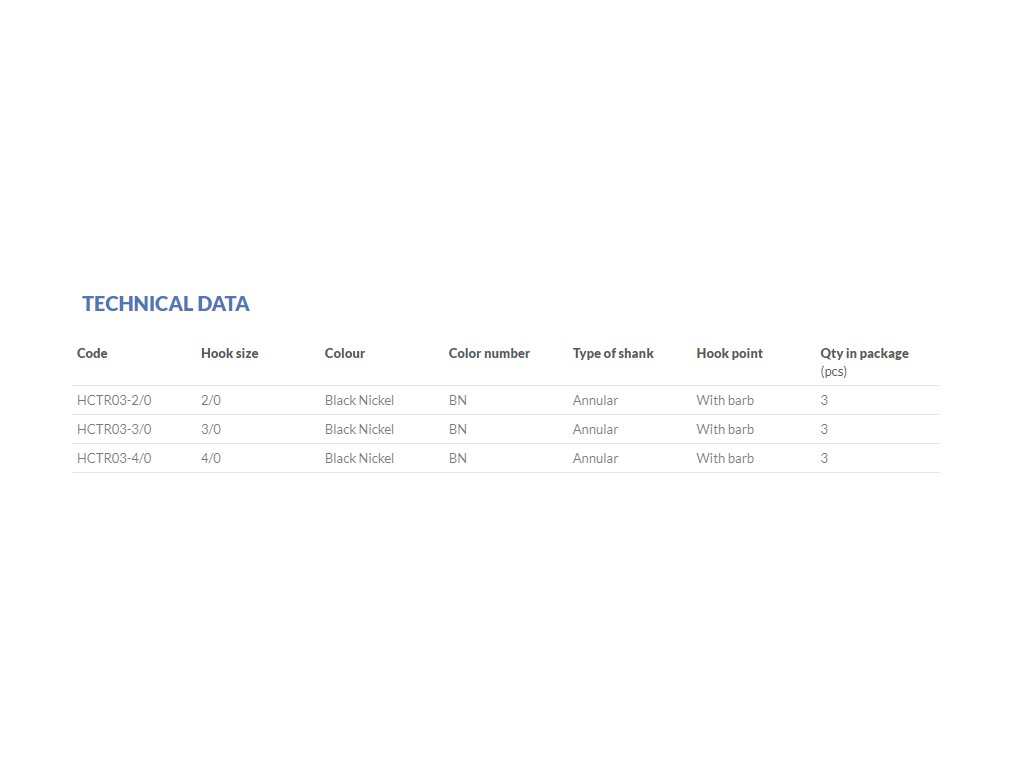
Task: Click the Colour column header
Action: click(344, 353)
